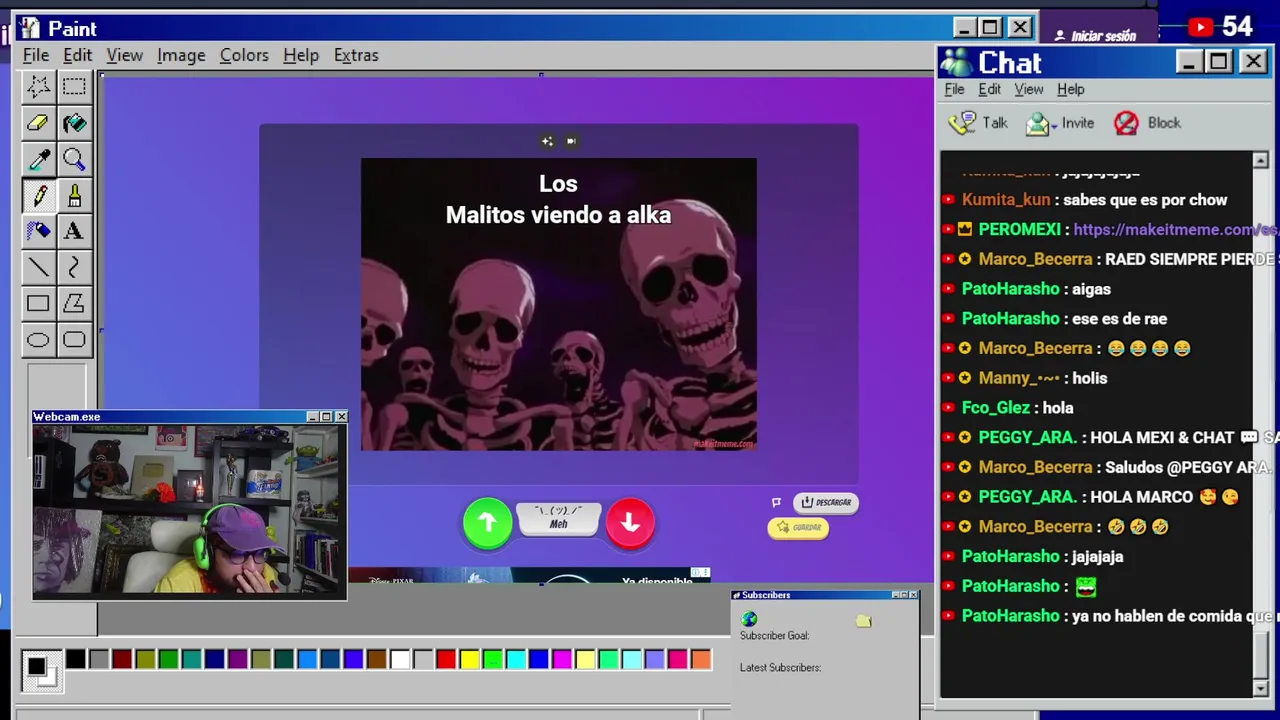Click the Block icon in Chat toolbar
Viewport: 1280px width, 720px height.
click(x=1126, y=123)
